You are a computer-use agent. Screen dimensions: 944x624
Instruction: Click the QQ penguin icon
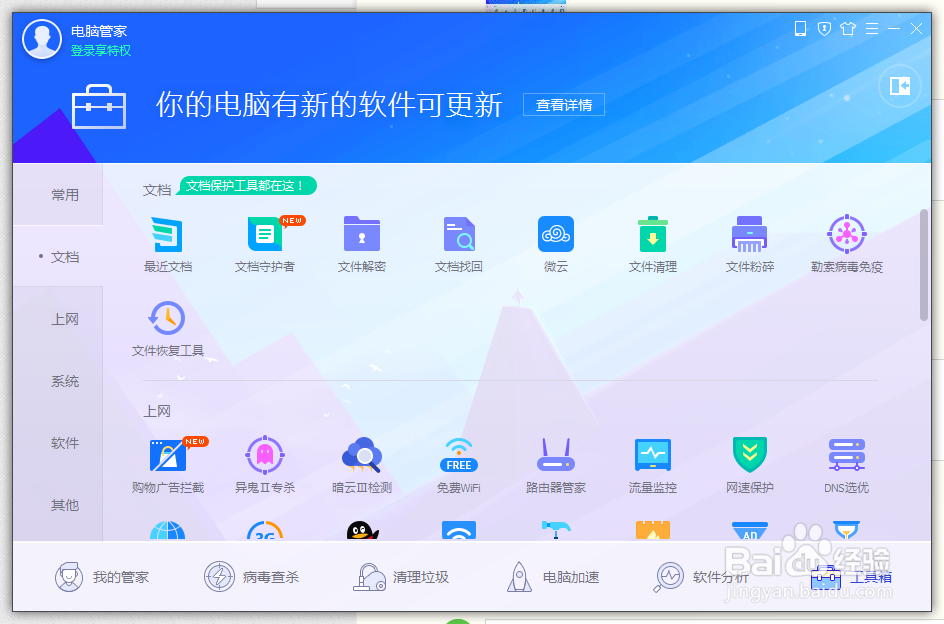(x=362, y=531)
